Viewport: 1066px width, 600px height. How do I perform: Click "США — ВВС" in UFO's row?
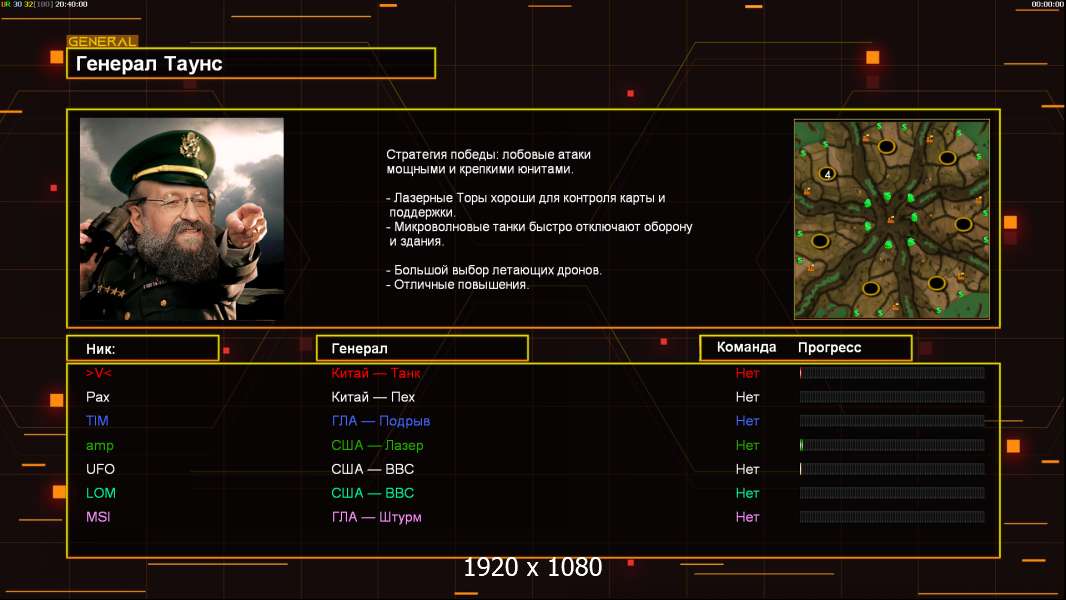pyautogui.click(x=373, y=469)
